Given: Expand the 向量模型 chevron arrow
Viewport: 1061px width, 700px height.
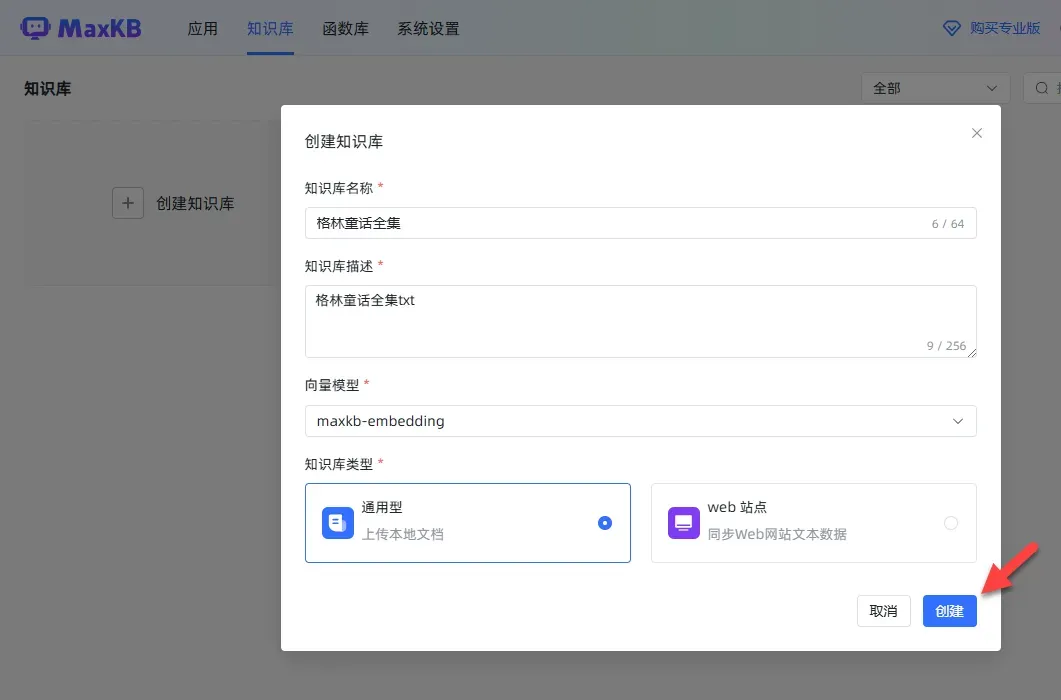Looking at the screenshot, I should coord(957,421).
